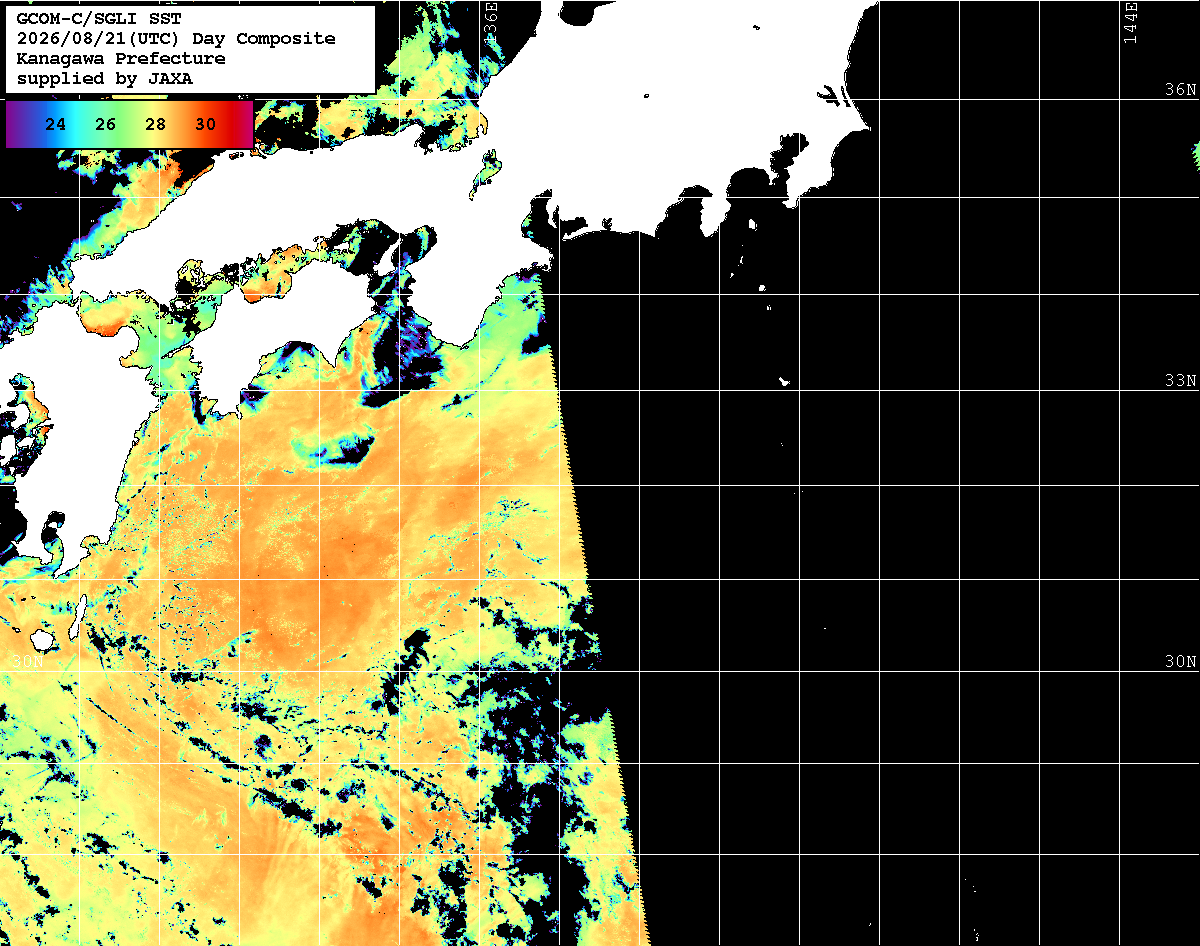
Task: Click the 26 value on temperature scale
Action: (x=105, y=125)
